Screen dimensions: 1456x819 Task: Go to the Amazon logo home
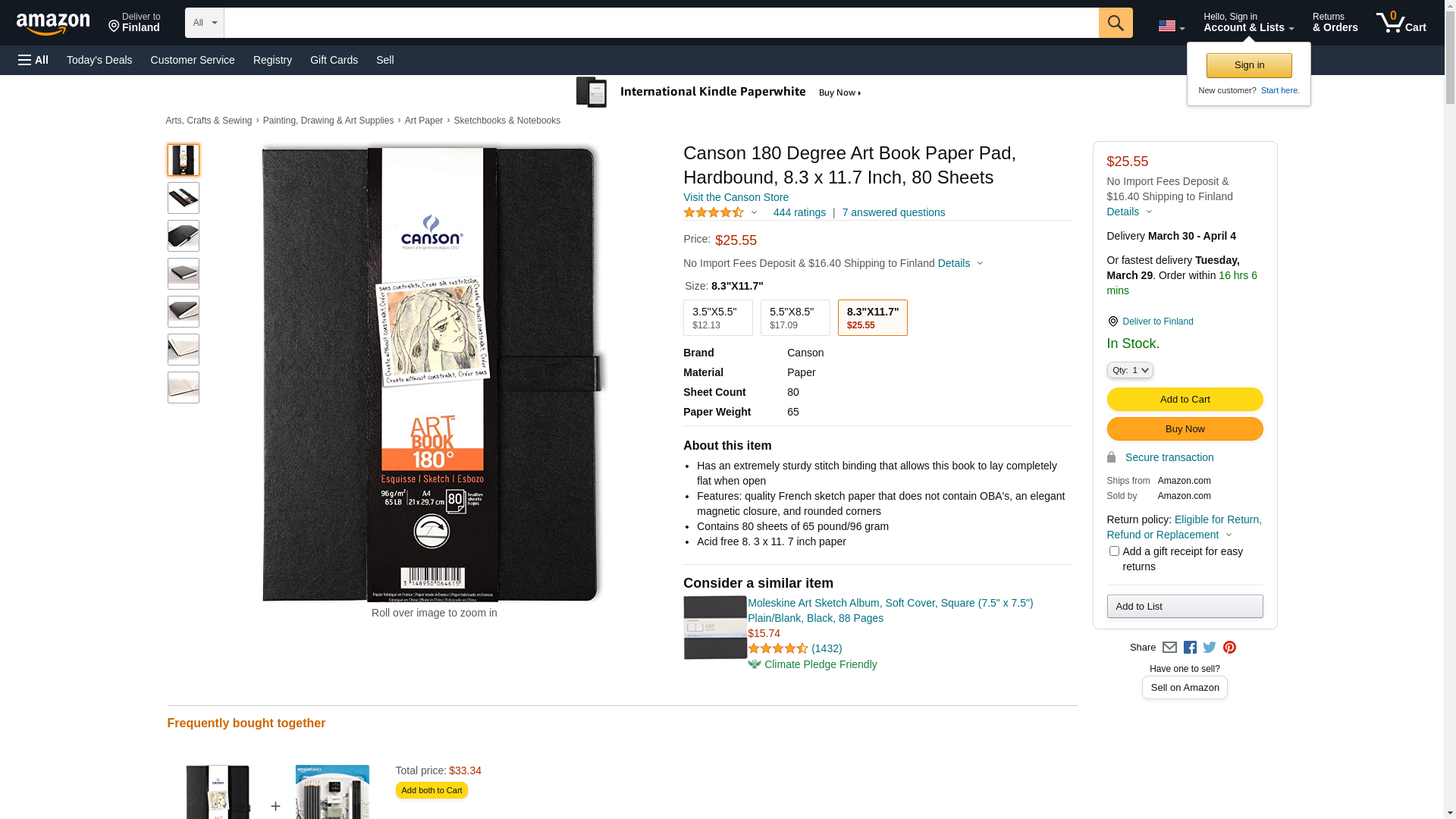pyautogui.click(x=53, y=24)
